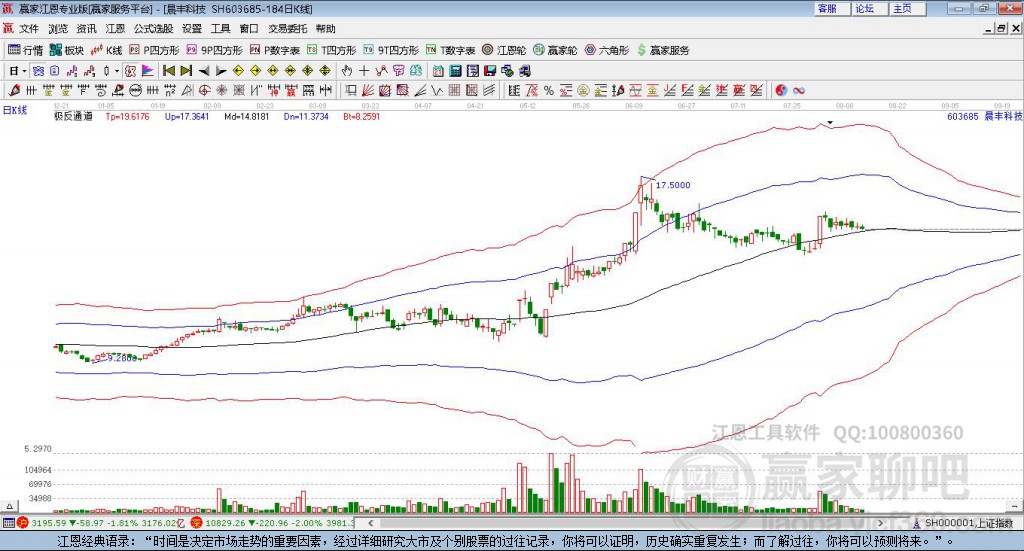The height and width of the screenshot is (551, 1024).
Task: Open 赢家服务 dollar-sign item
Action: click(x=663, y=50)
